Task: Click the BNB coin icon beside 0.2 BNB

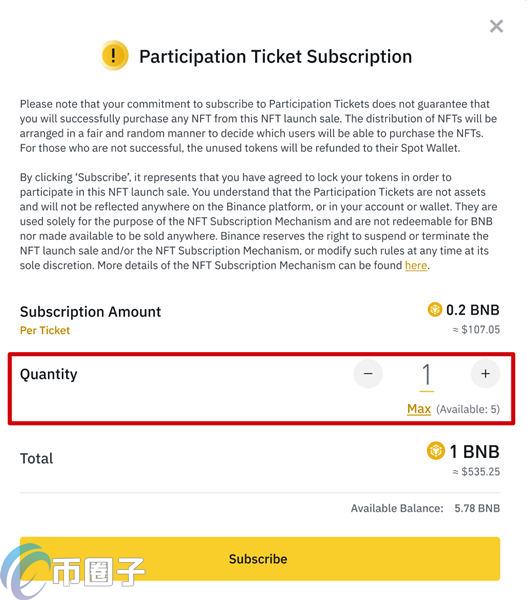Action: point(434,309)
